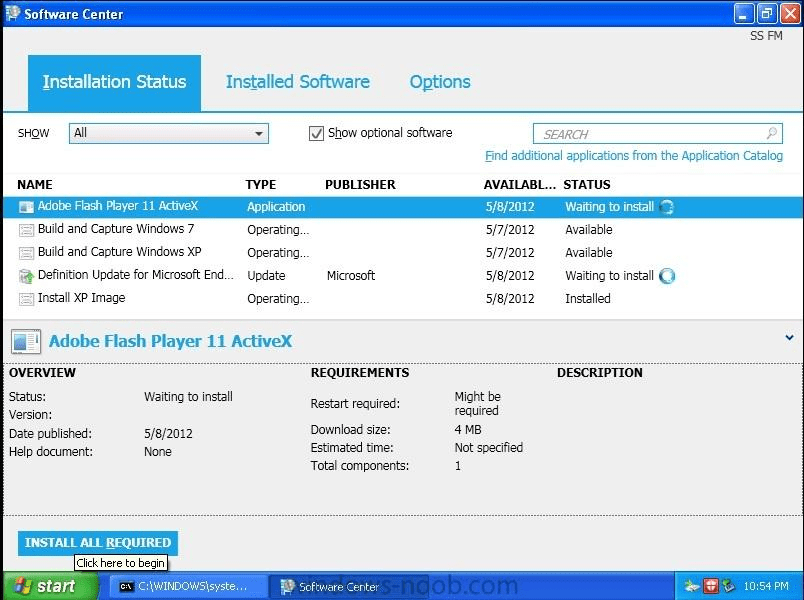Click INSTALL ALL REQUIRED button
Screen dimensions: 804x600
click(x=97, y=543)
